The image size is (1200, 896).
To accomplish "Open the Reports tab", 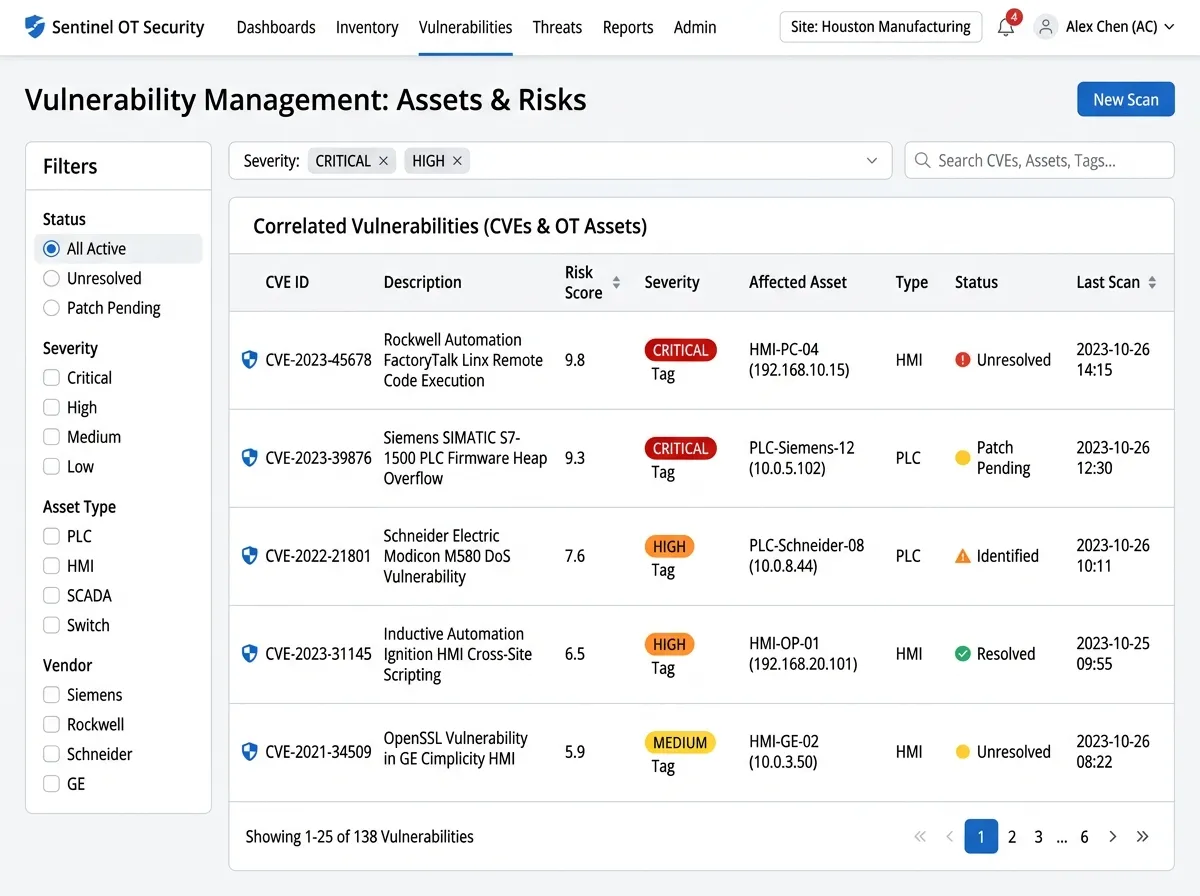I will click(628, 27).
